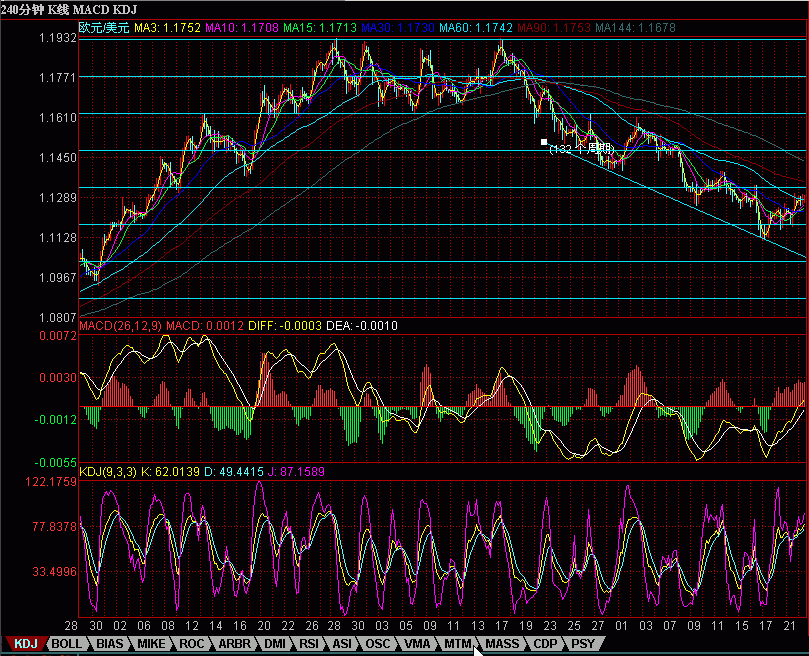This screenshot has height=656, width=809.
Task: Select the 1.0807 price axis label
Action: pos(58,317)
